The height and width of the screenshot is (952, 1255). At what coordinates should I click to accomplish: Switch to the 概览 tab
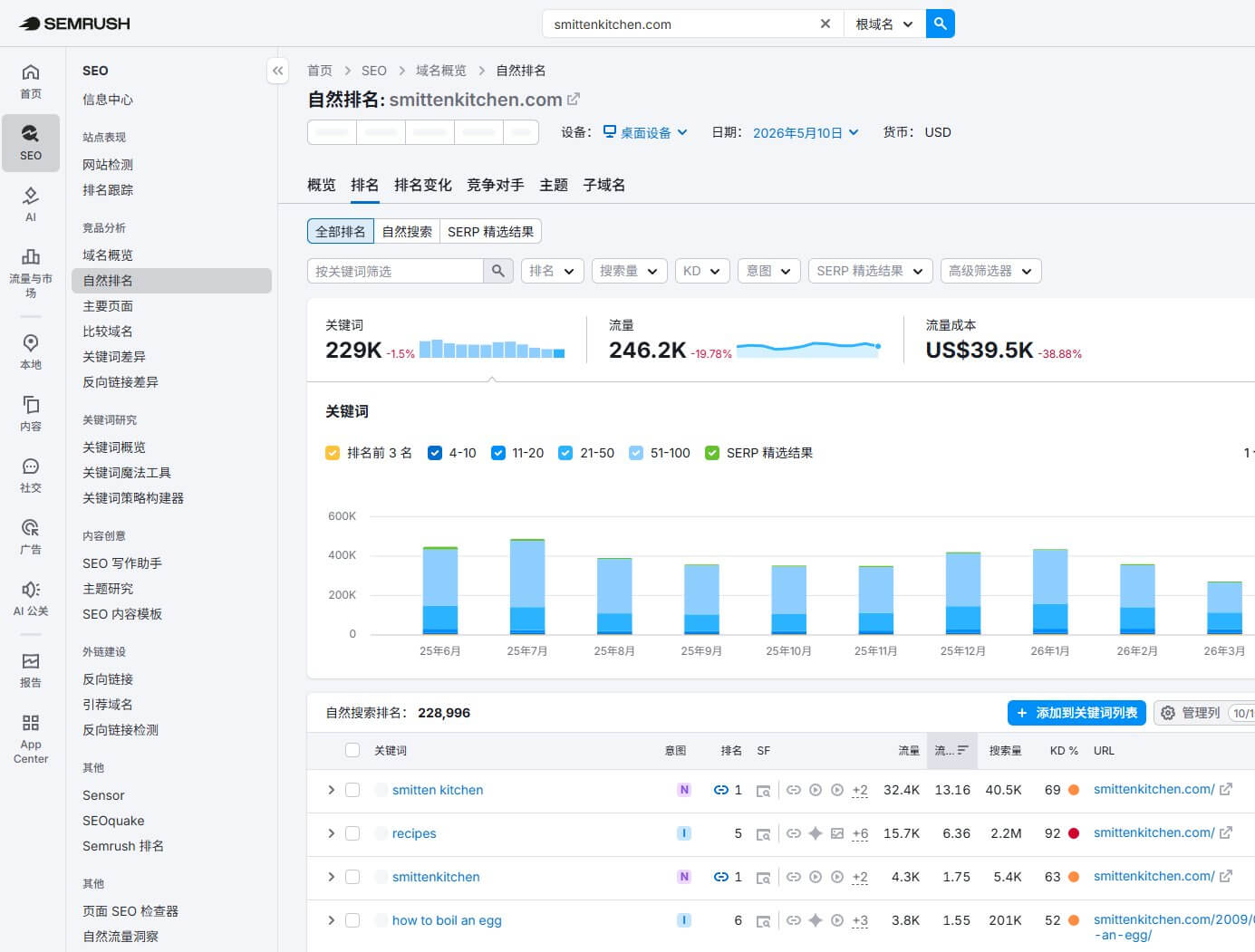pos(322,185)
